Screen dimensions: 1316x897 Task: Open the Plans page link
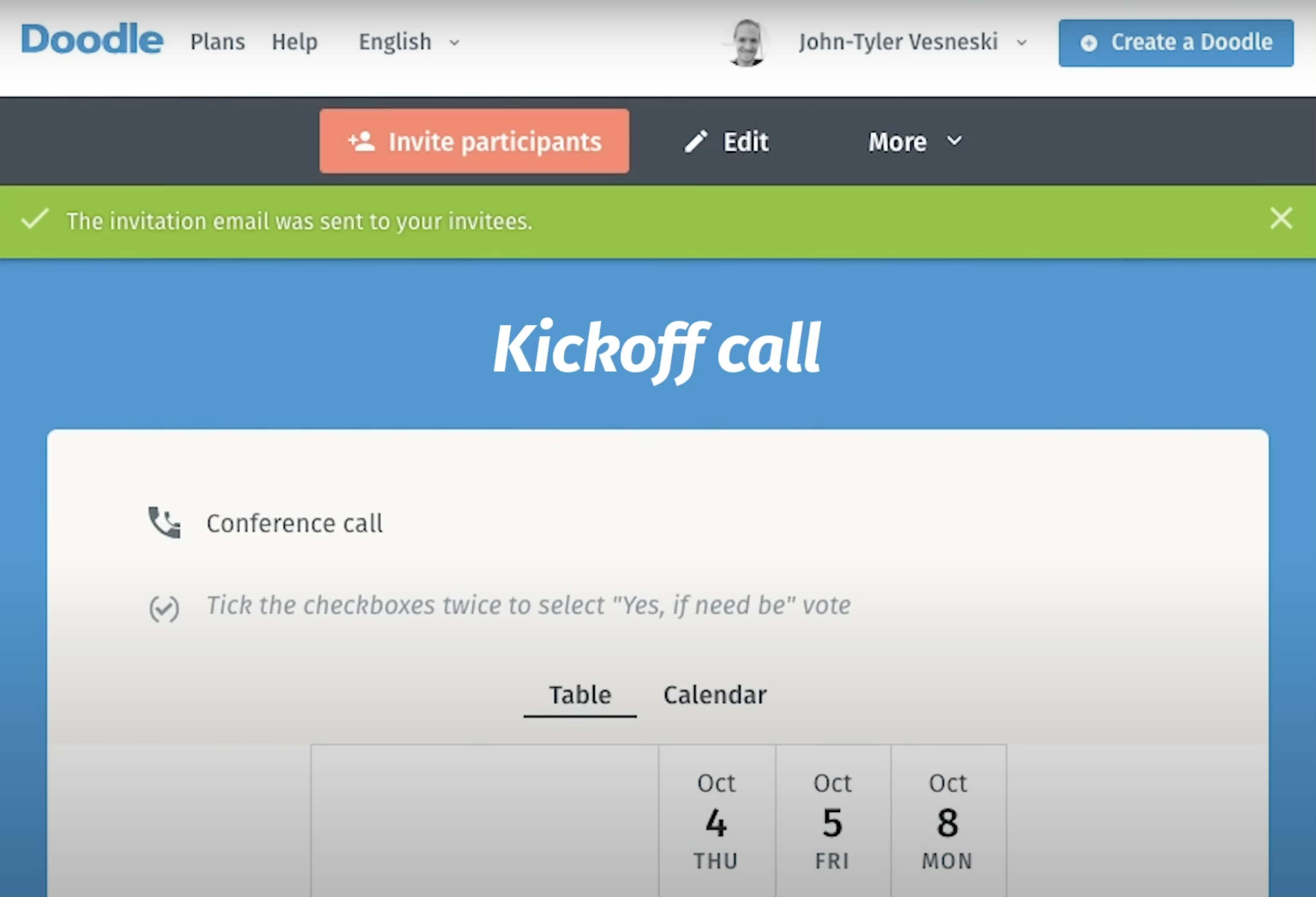coord(217,42)
